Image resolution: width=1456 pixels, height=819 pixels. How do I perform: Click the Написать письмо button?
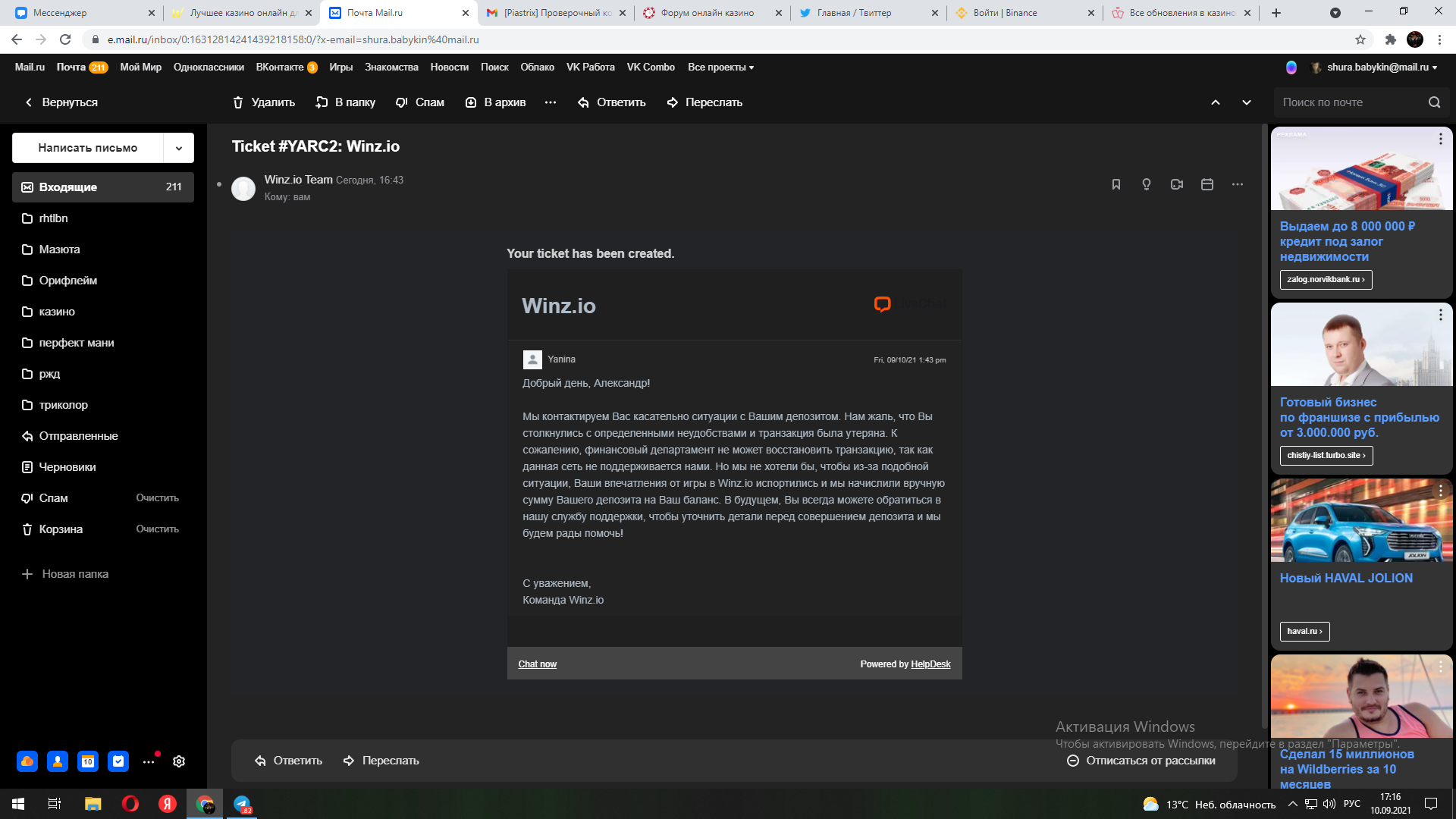[88, 148]
